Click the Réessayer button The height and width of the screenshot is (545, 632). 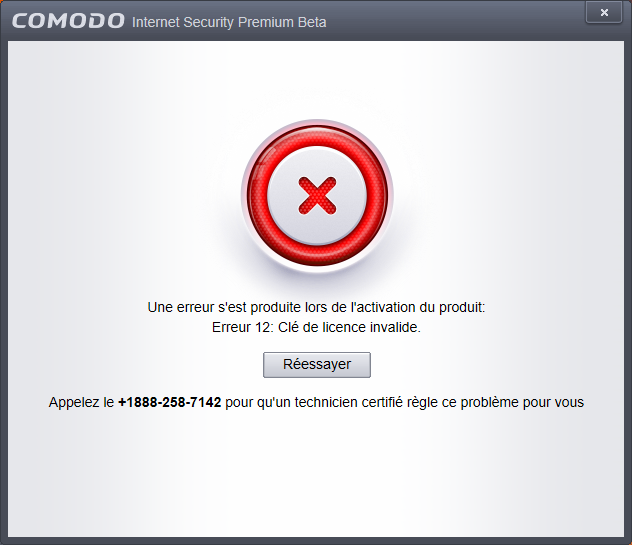[317, 365]
